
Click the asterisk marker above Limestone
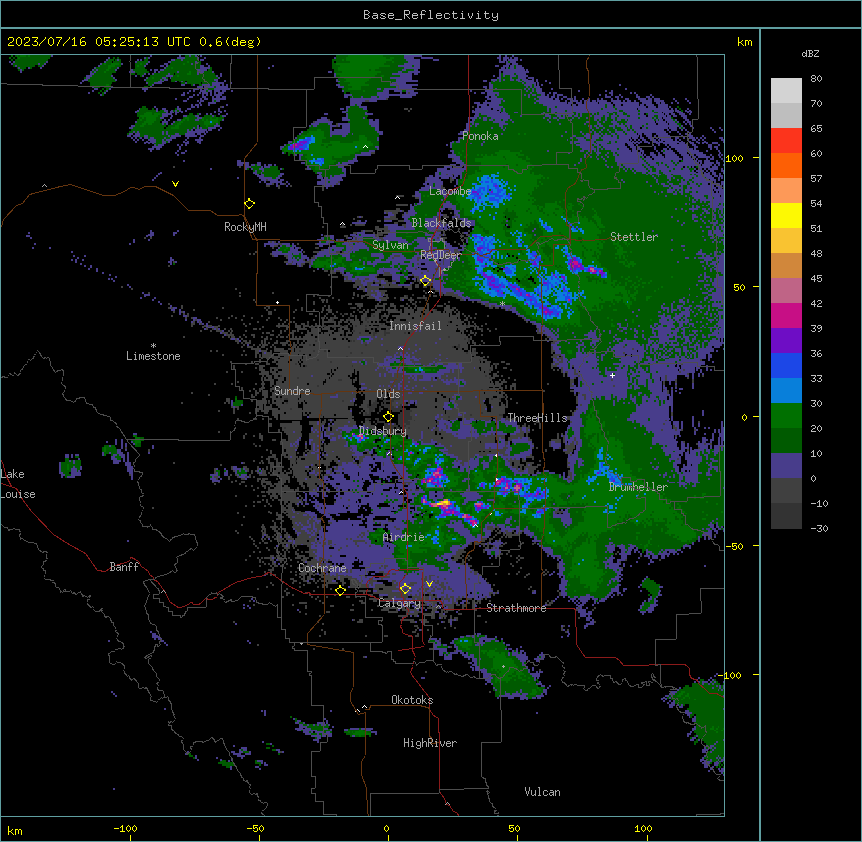[x=153, y=346]
